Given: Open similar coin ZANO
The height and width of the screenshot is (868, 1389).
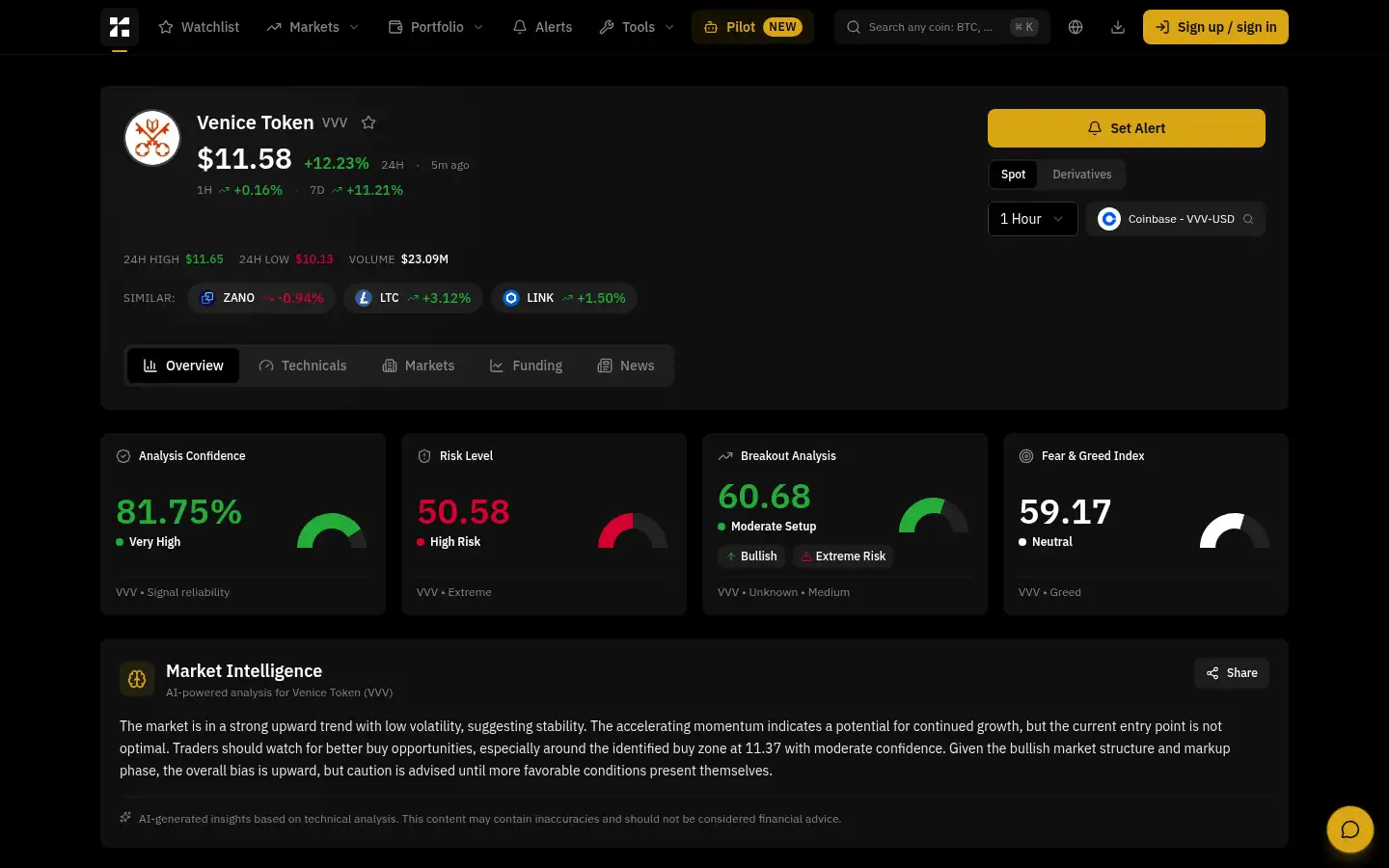Looking at the screenshot, I should coord(261,298).
